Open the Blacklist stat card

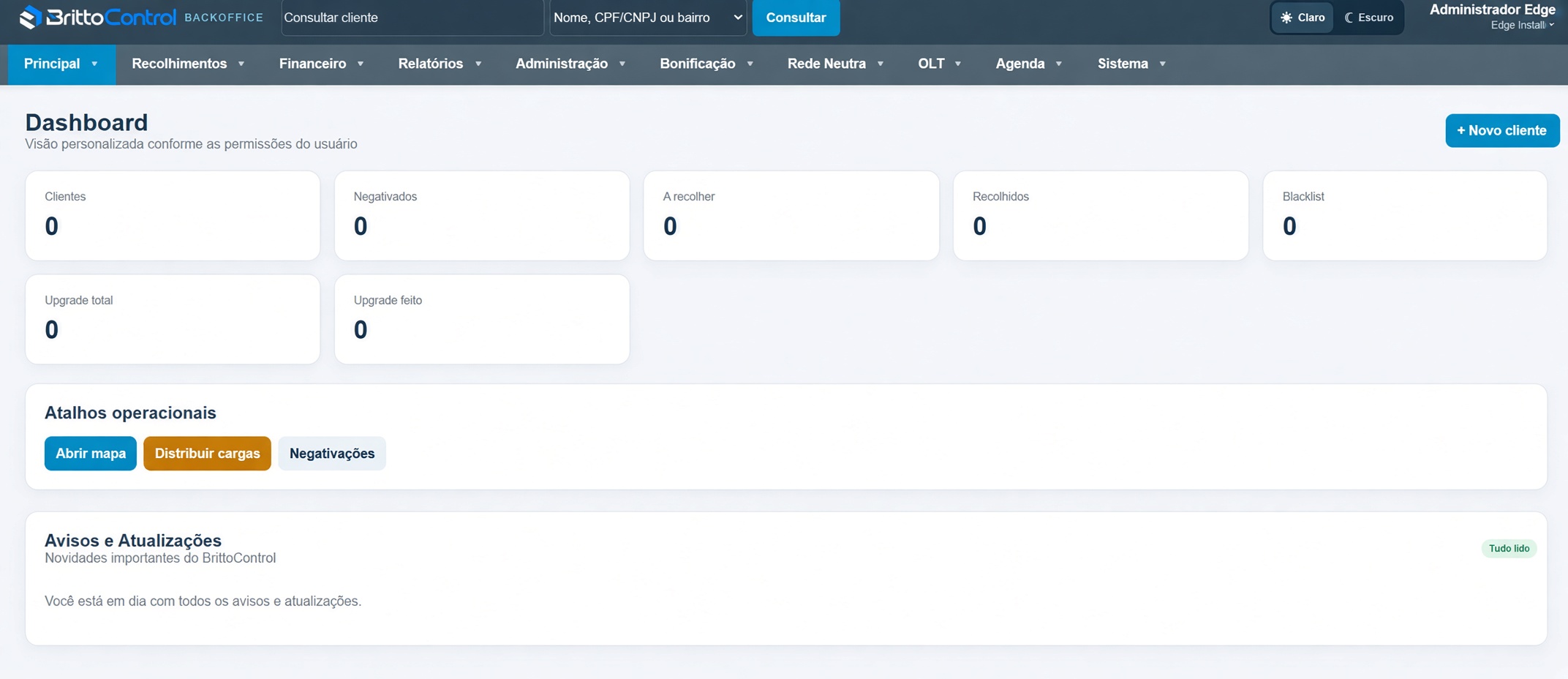tap(1405, 216)
